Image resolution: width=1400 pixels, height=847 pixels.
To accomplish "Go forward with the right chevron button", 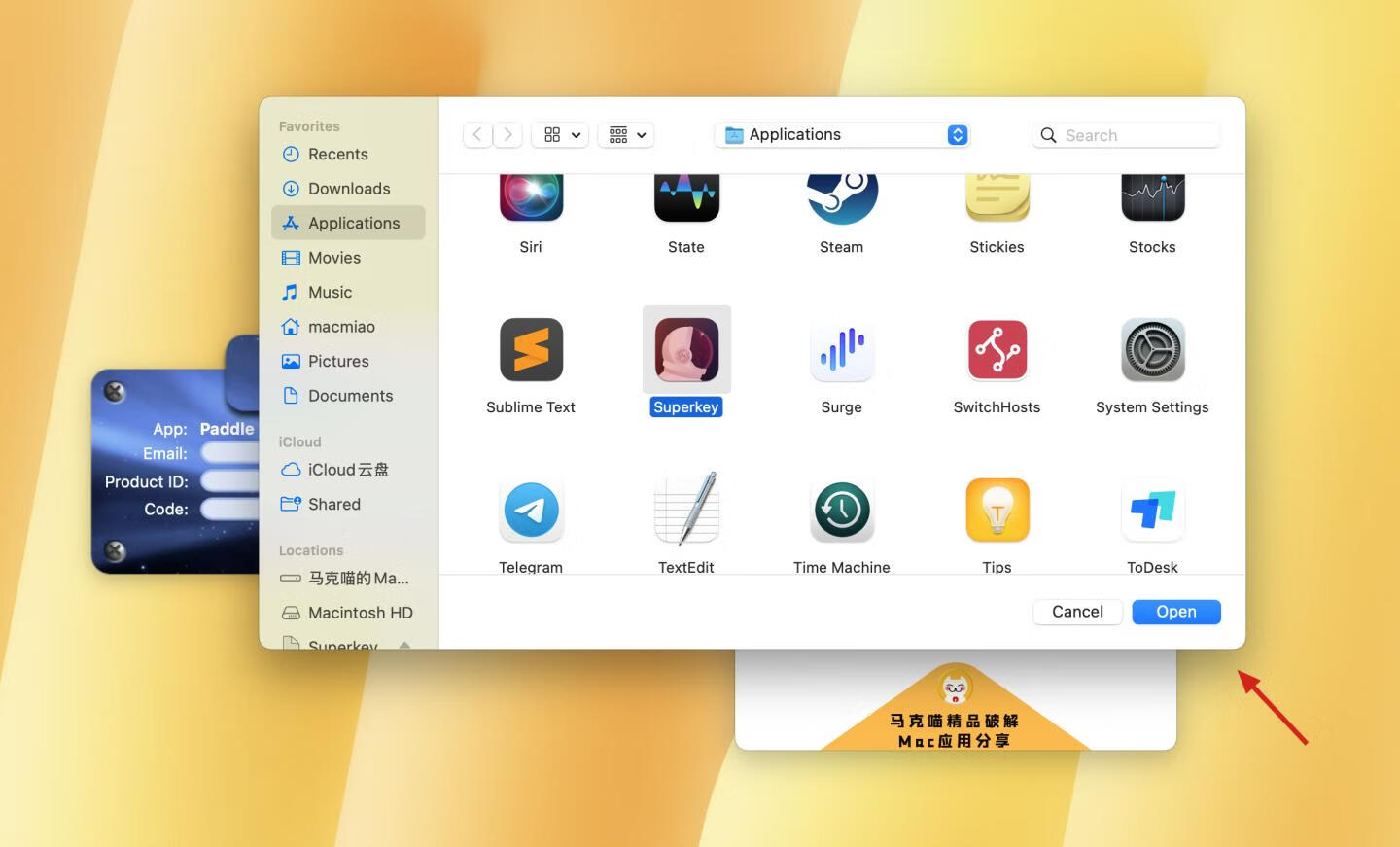I will [507, 135].
